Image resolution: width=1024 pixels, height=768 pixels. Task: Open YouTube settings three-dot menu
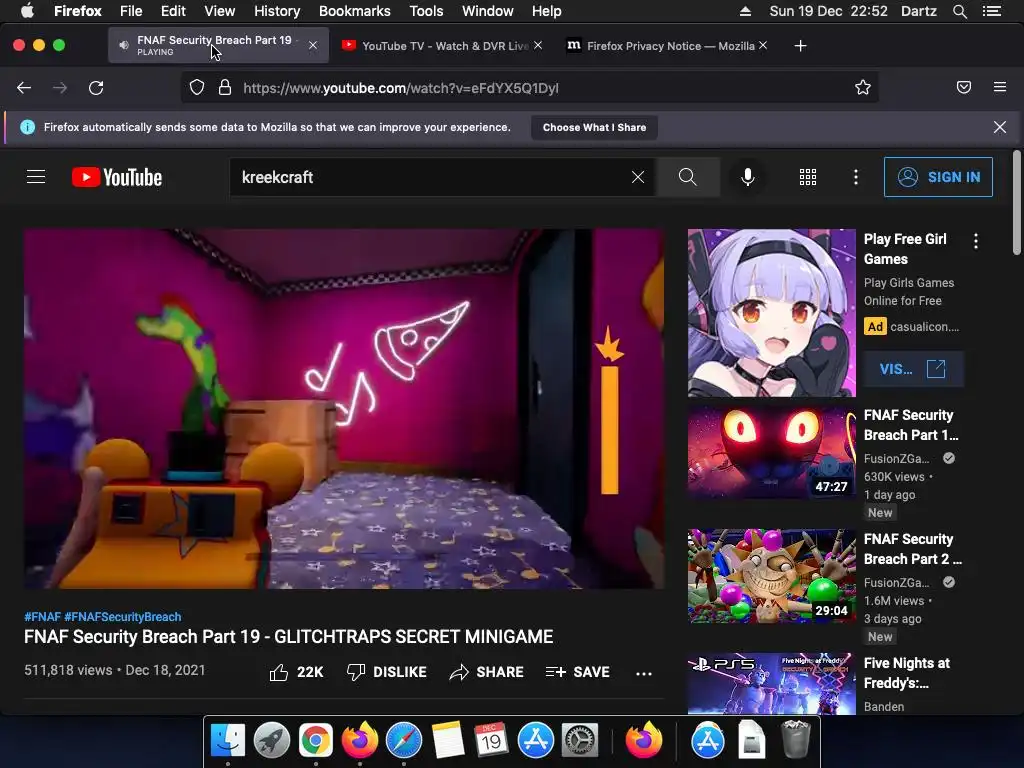856,177
